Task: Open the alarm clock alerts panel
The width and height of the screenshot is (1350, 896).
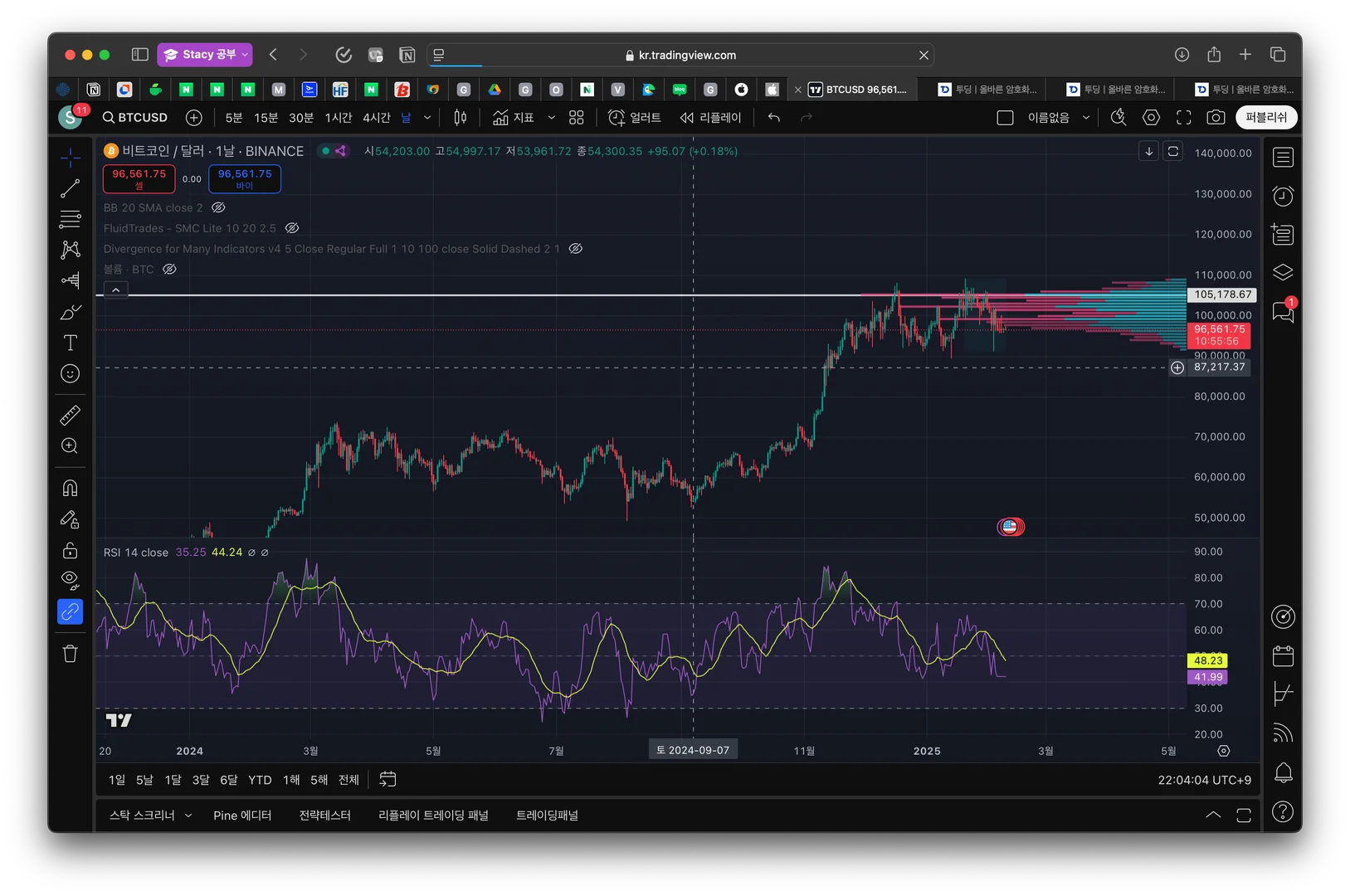Action: (x=1283, y=196)
